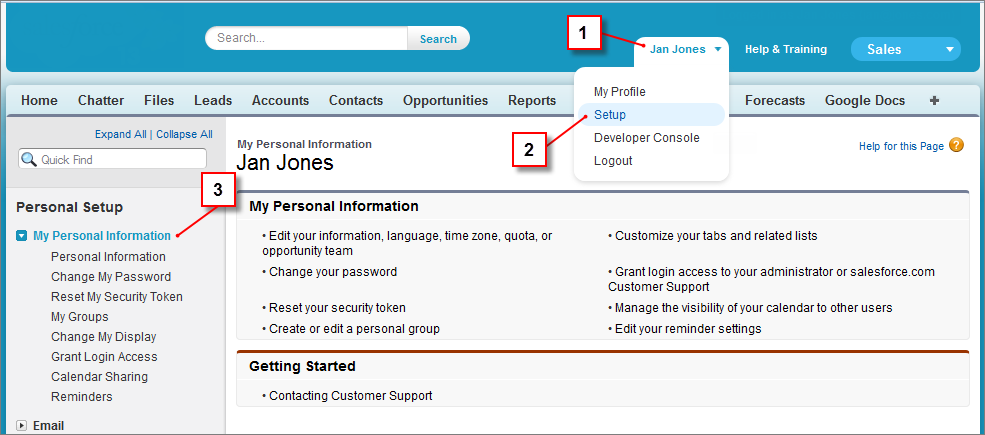Click the plus icon for all tabs

[934, 100]
